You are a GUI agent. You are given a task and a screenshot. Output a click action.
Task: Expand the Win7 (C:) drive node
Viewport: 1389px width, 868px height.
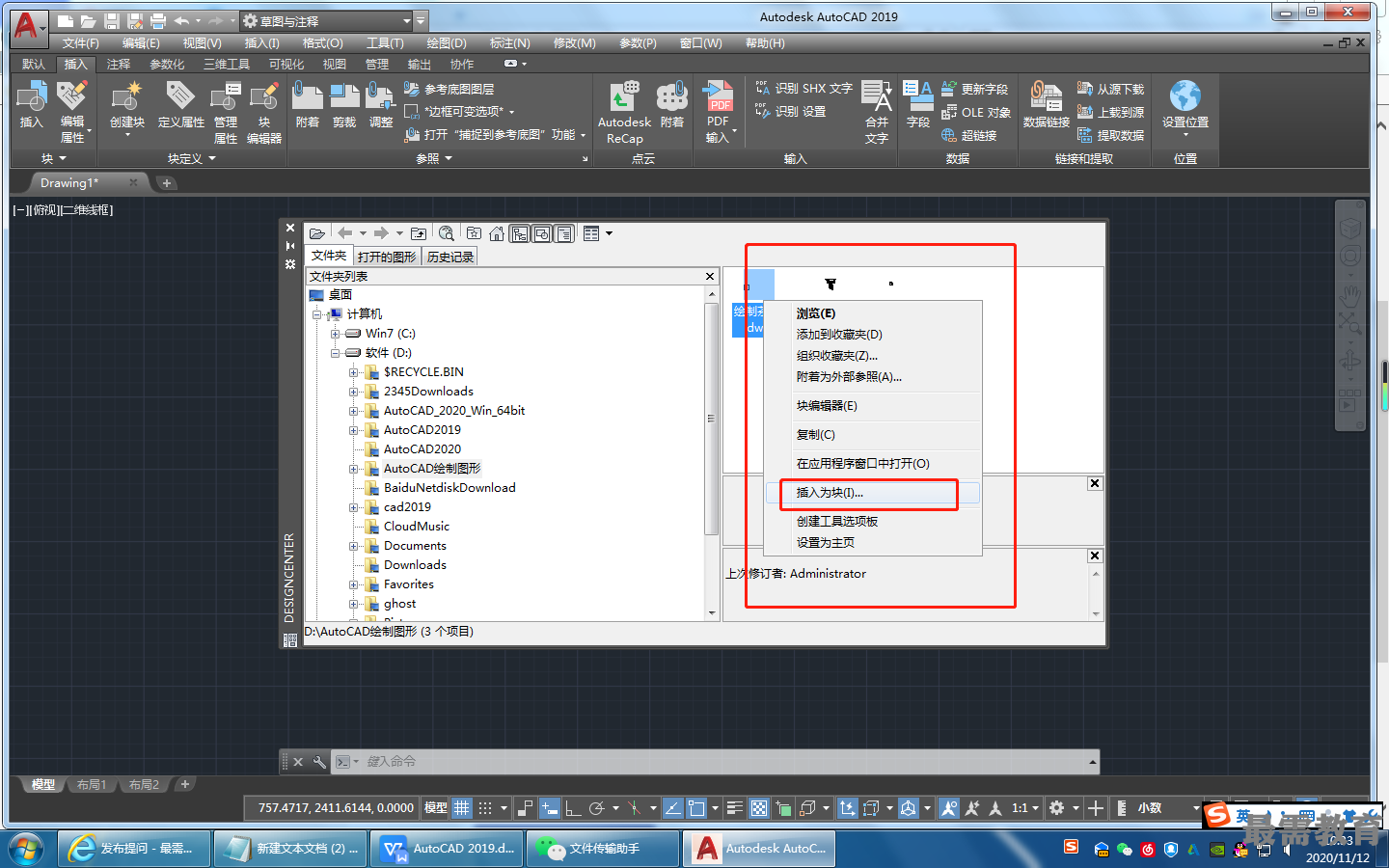(335, 334)
